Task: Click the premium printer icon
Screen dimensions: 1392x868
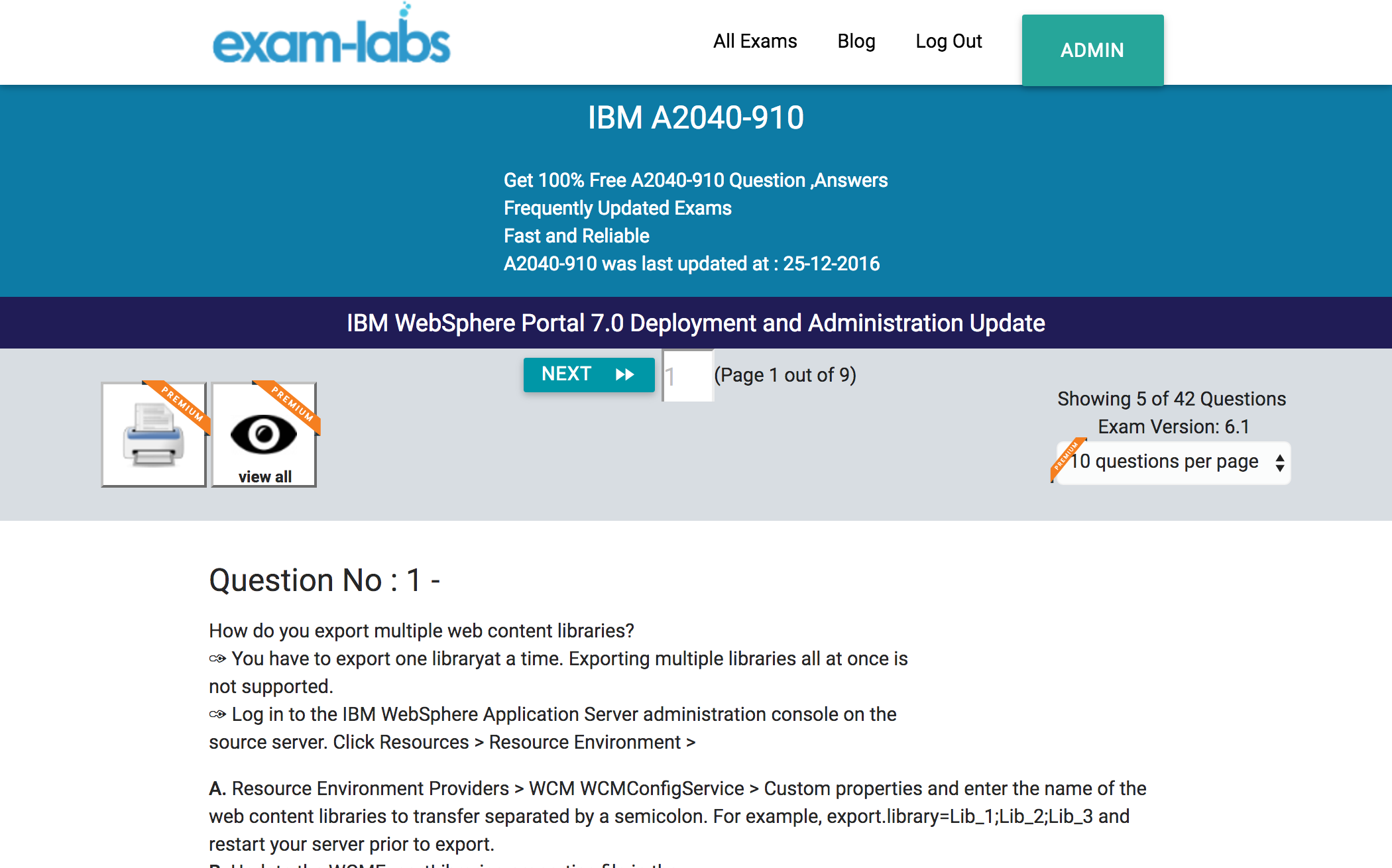Action: 154,435
